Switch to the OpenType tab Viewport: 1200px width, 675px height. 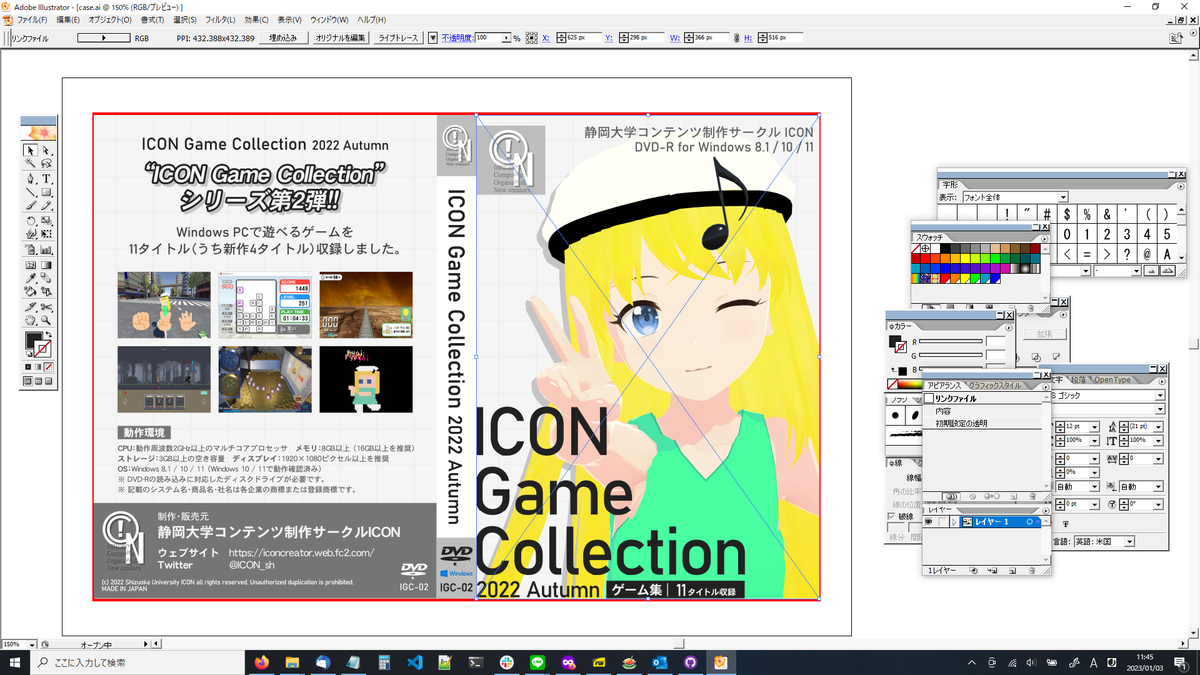click(x=1112, y=380)
